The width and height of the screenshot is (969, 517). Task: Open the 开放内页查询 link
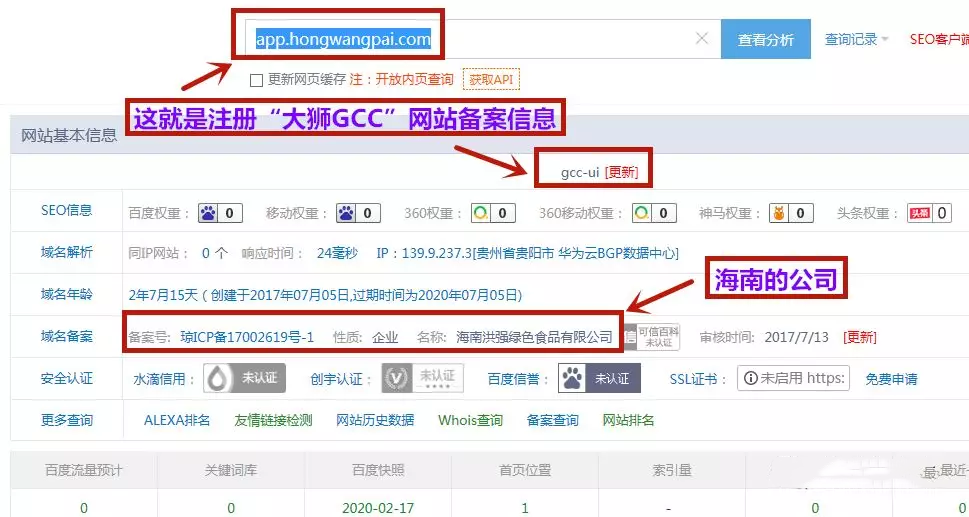(x=414, y=80)
